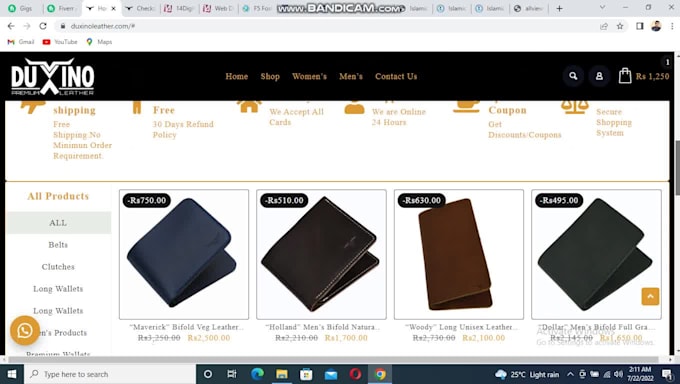Go back using browser back arrow
This screenshot has width=680, height=384.
(x=11, y=26)
